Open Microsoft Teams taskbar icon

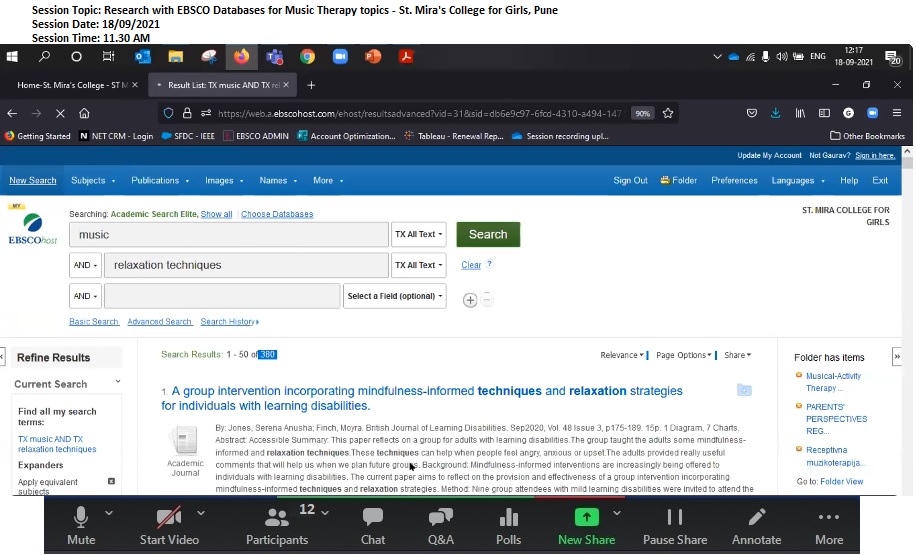pos(275,57)
